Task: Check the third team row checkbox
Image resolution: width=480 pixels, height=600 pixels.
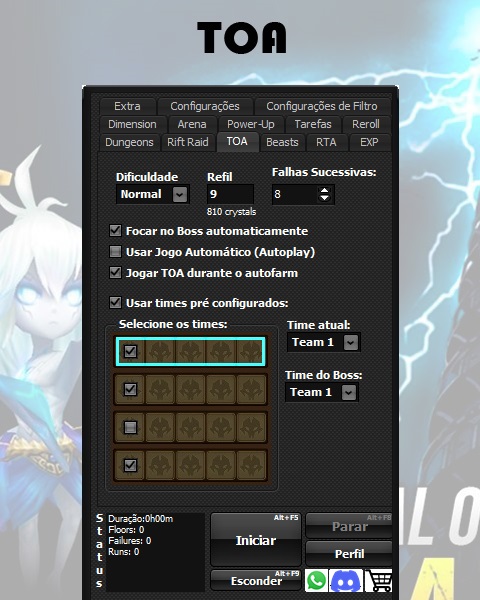Action: pyautogui.click(x=131, y=427)
